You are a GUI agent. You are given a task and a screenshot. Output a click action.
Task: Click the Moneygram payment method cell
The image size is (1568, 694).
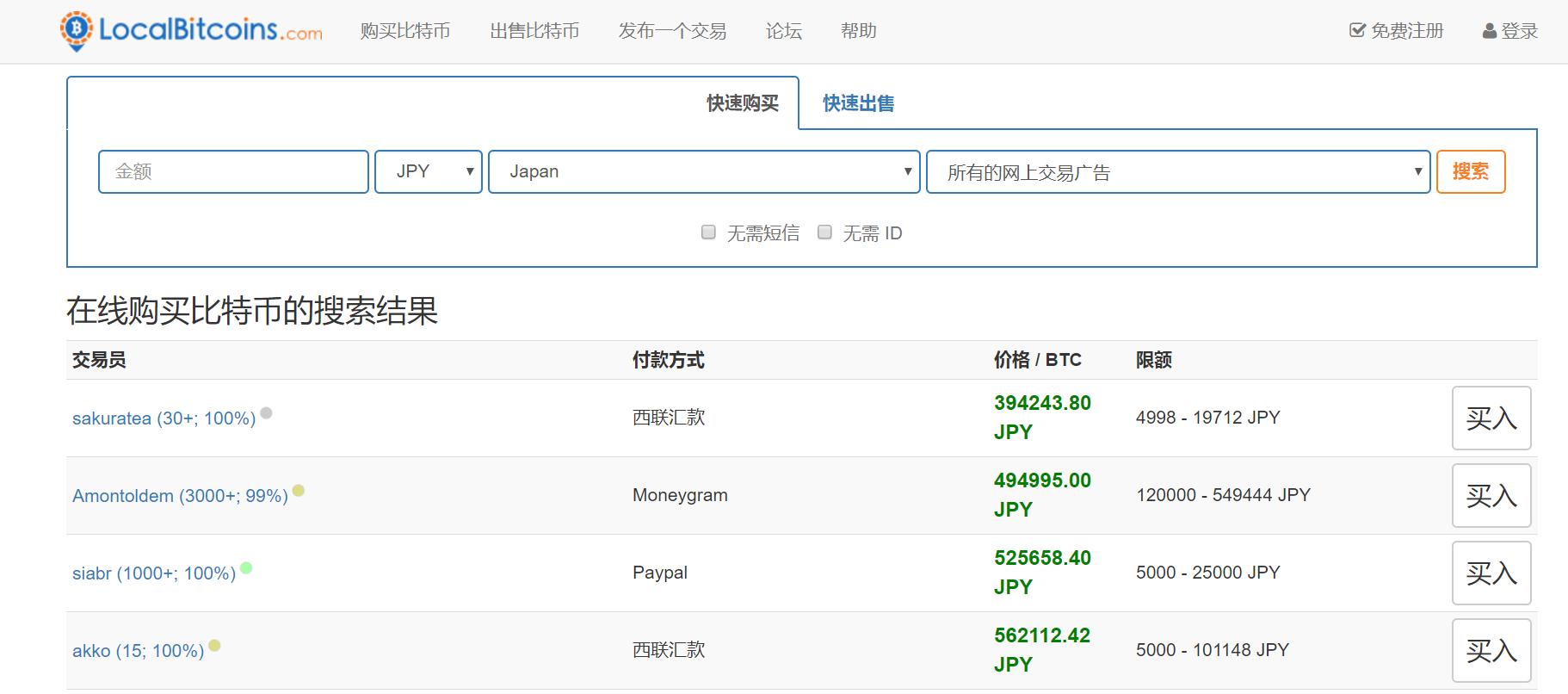click(680, 495)
